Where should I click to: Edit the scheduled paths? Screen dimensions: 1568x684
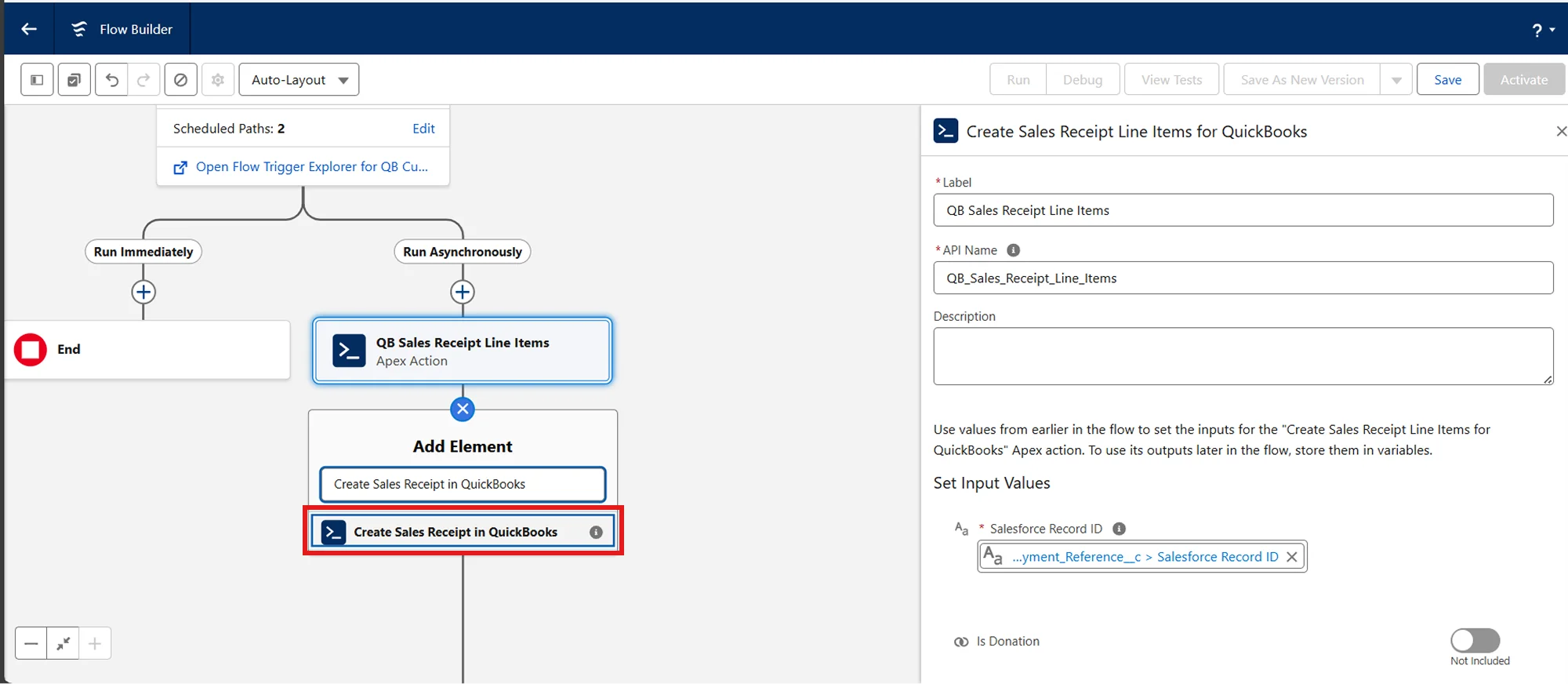pyautogui.click(x=423, y=129)
